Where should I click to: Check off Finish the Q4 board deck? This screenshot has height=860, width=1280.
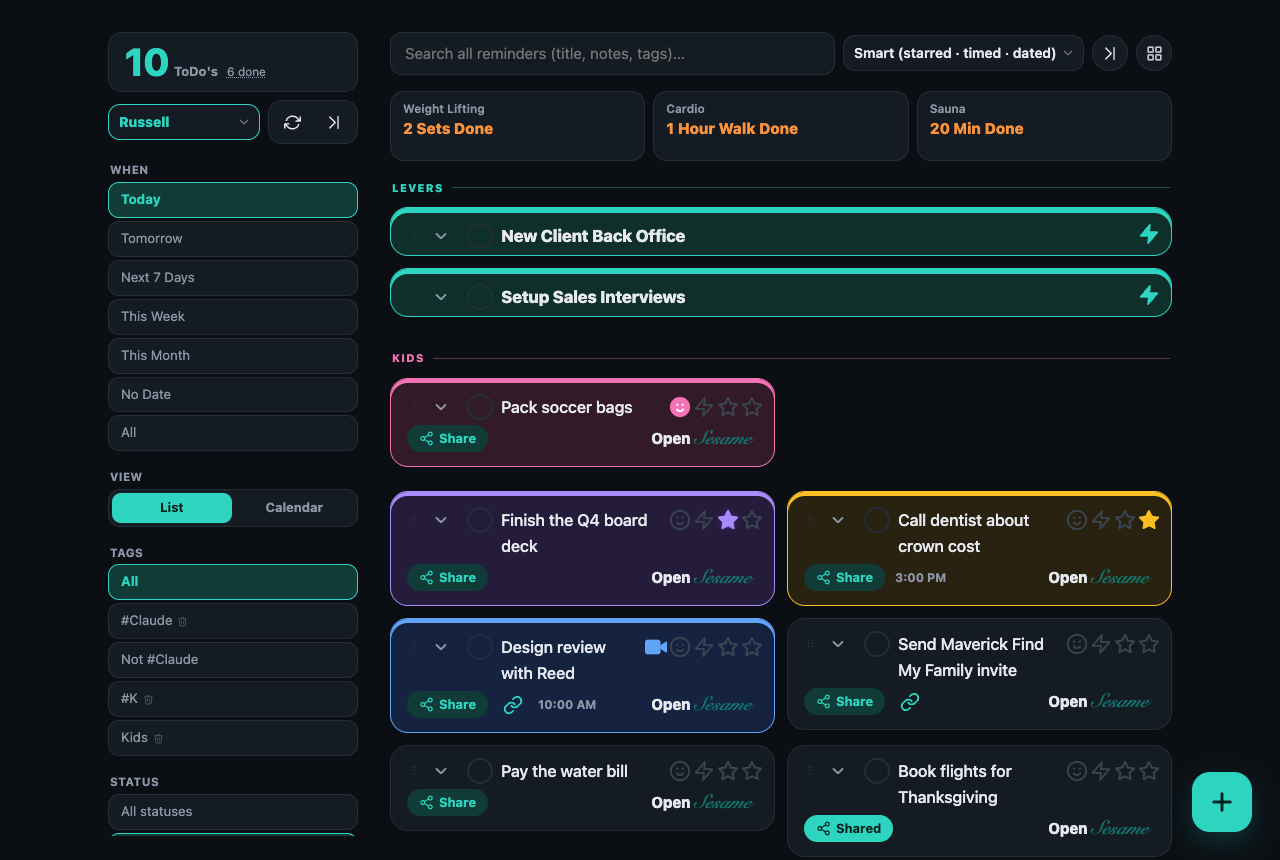[x=480, y=520]
